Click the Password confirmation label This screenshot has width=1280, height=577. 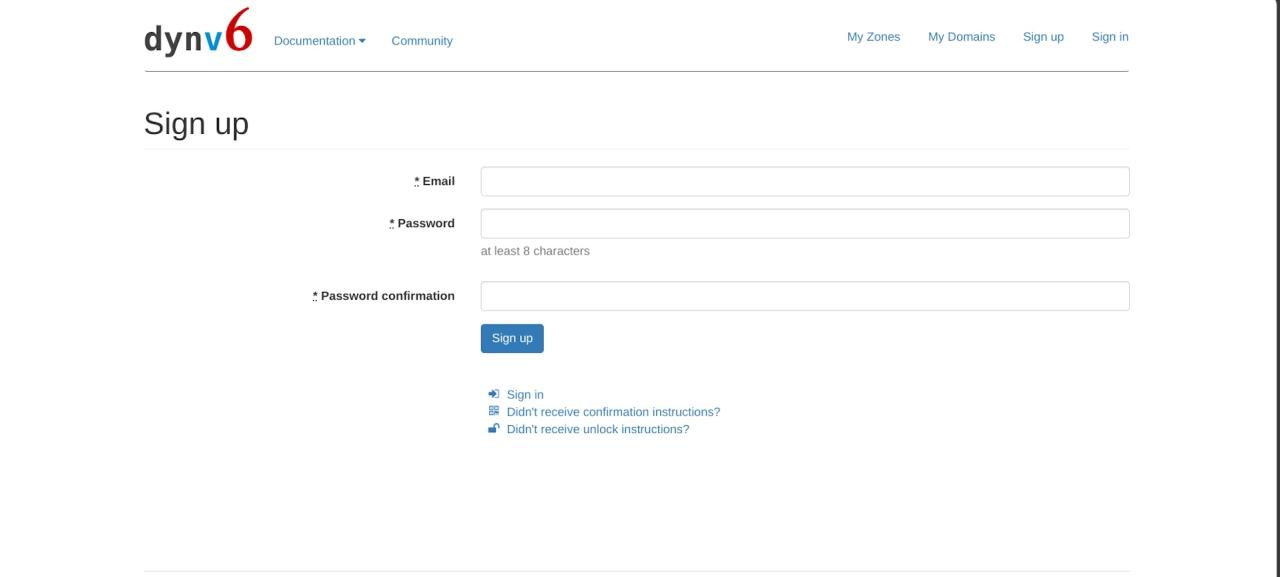pyautogui.click(x=384, y=296)
